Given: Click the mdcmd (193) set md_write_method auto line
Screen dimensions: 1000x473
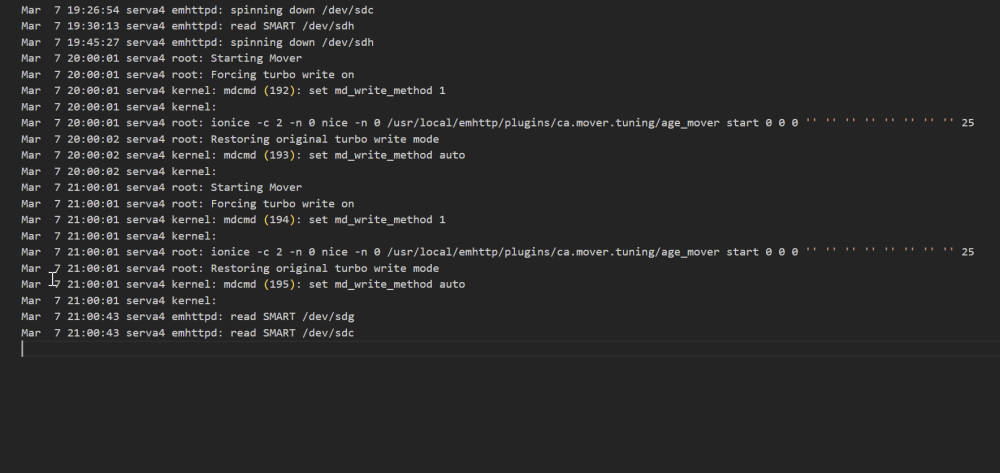Looking at the screenshot, I should (x=243, y=155).
